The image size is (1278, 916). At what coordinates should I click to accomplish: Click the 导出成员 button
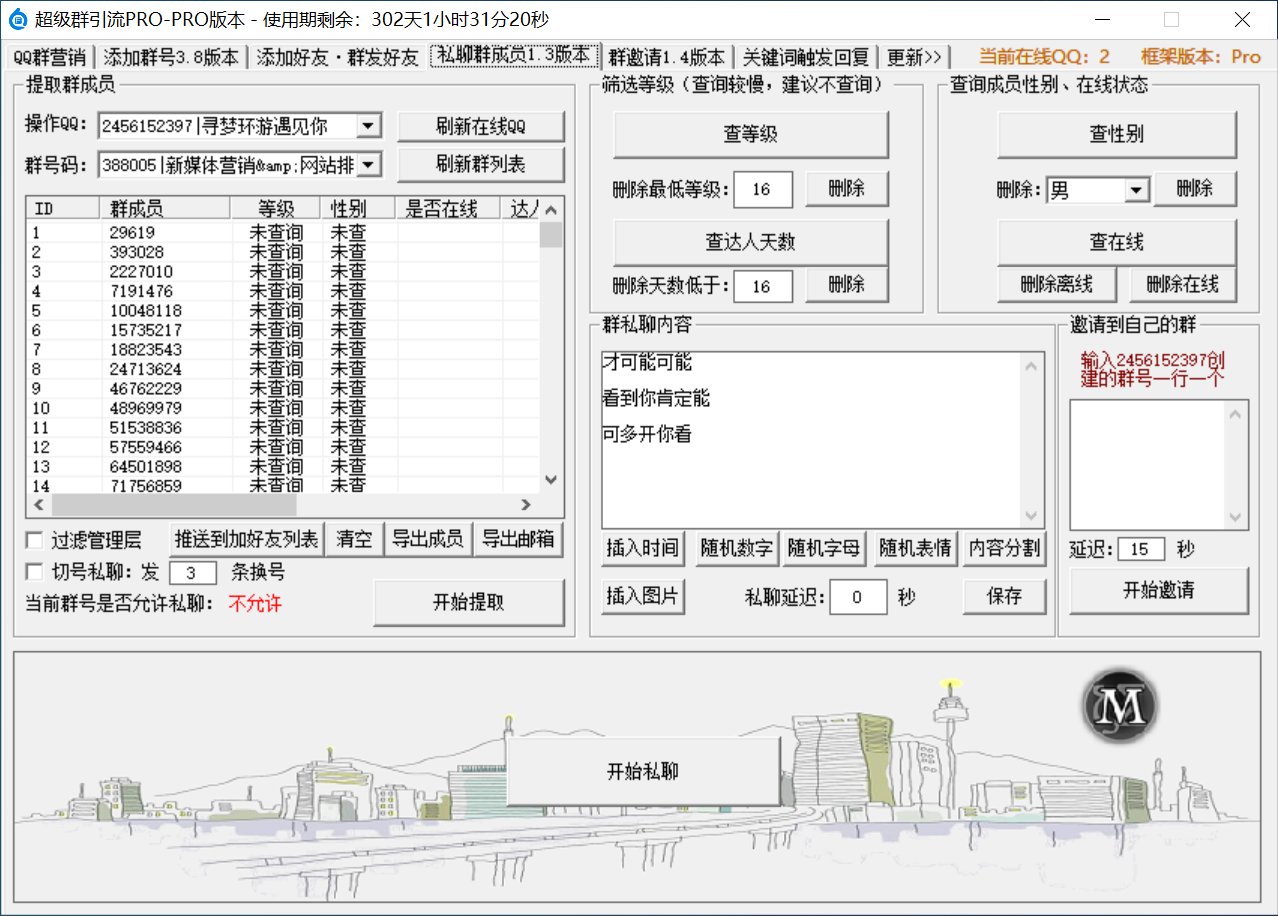pos(427,540)
